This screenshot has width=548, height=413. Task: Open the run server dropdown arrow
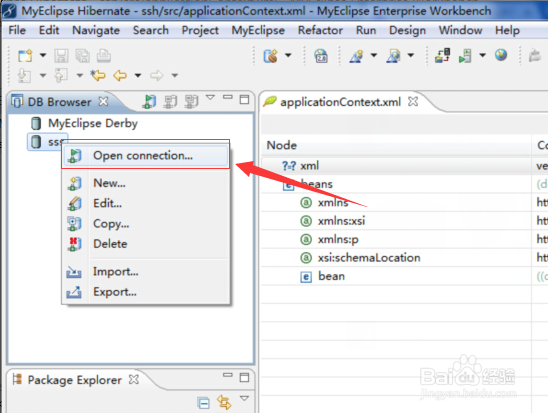click(483, 55)
